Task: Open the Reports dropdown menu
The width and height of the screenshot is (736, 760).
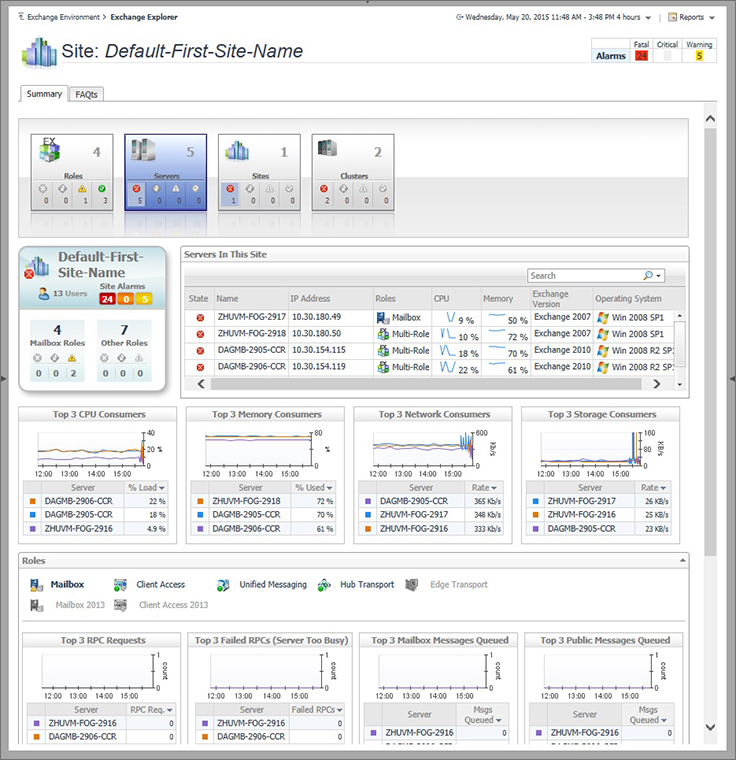Action: click(712, 17)
